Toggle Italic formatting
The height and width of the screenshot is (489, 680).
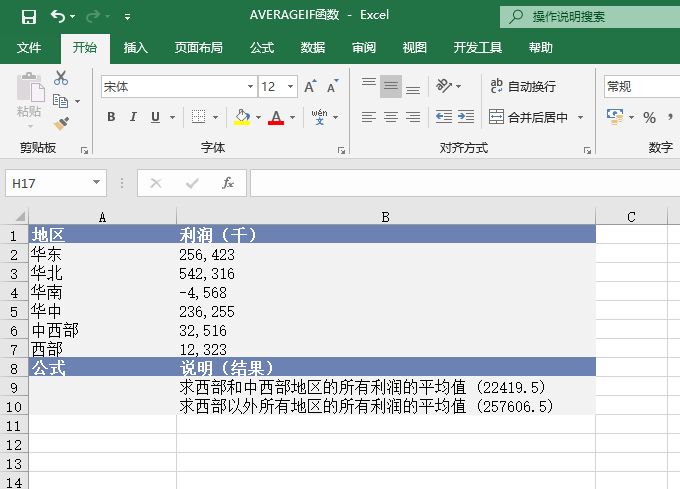[133, 117]
